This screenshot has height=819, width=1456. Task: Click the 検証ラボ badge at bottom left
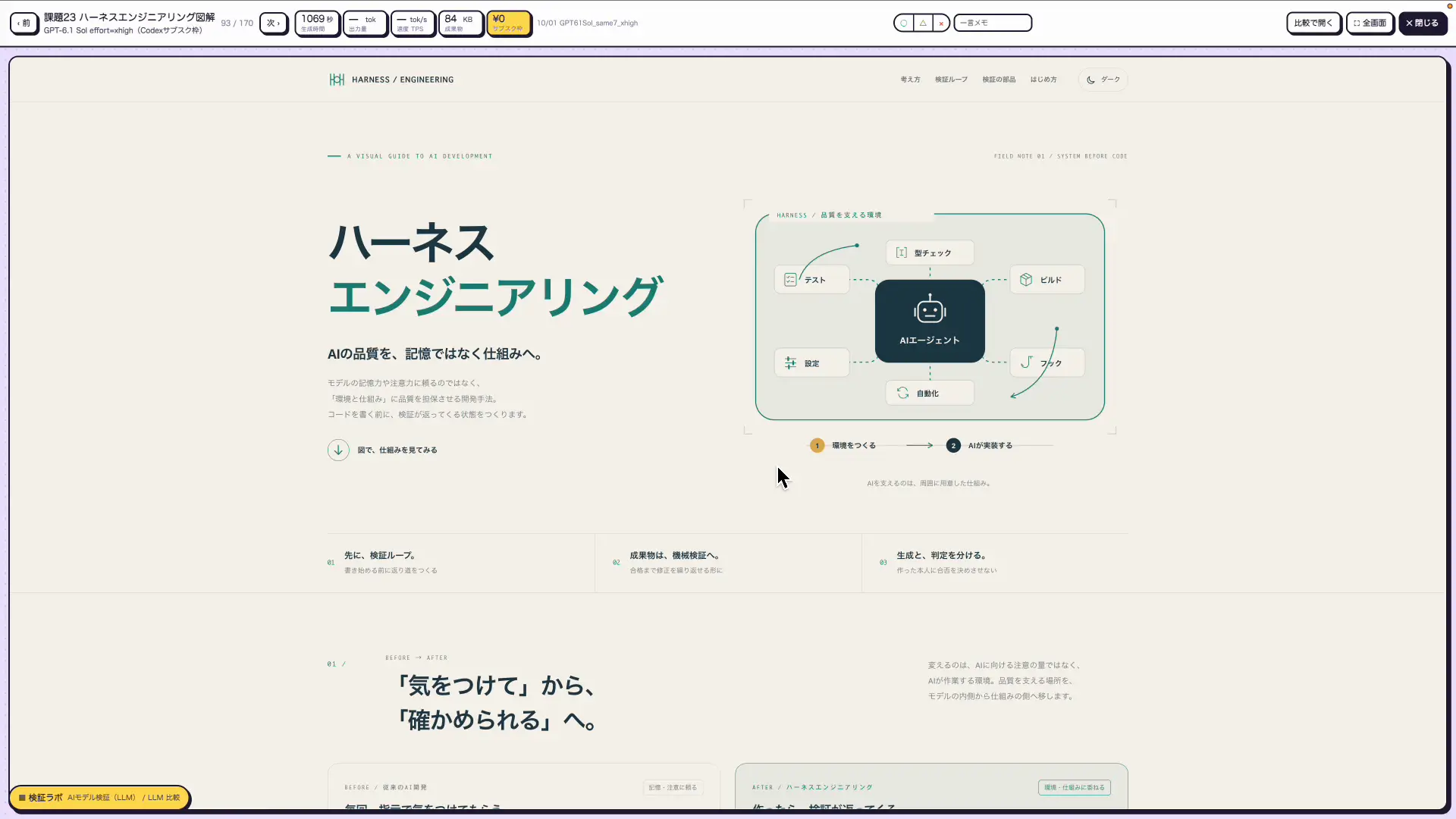(99, 798)
